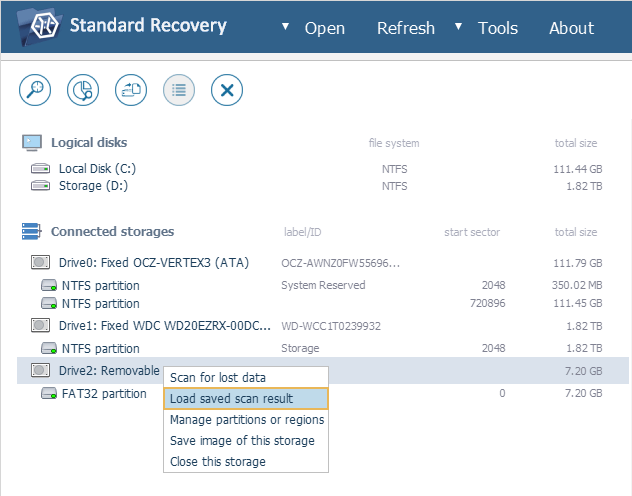Click the circular X close-storage icon
Viewport: 632px width, 496px height.
[227, 90]
